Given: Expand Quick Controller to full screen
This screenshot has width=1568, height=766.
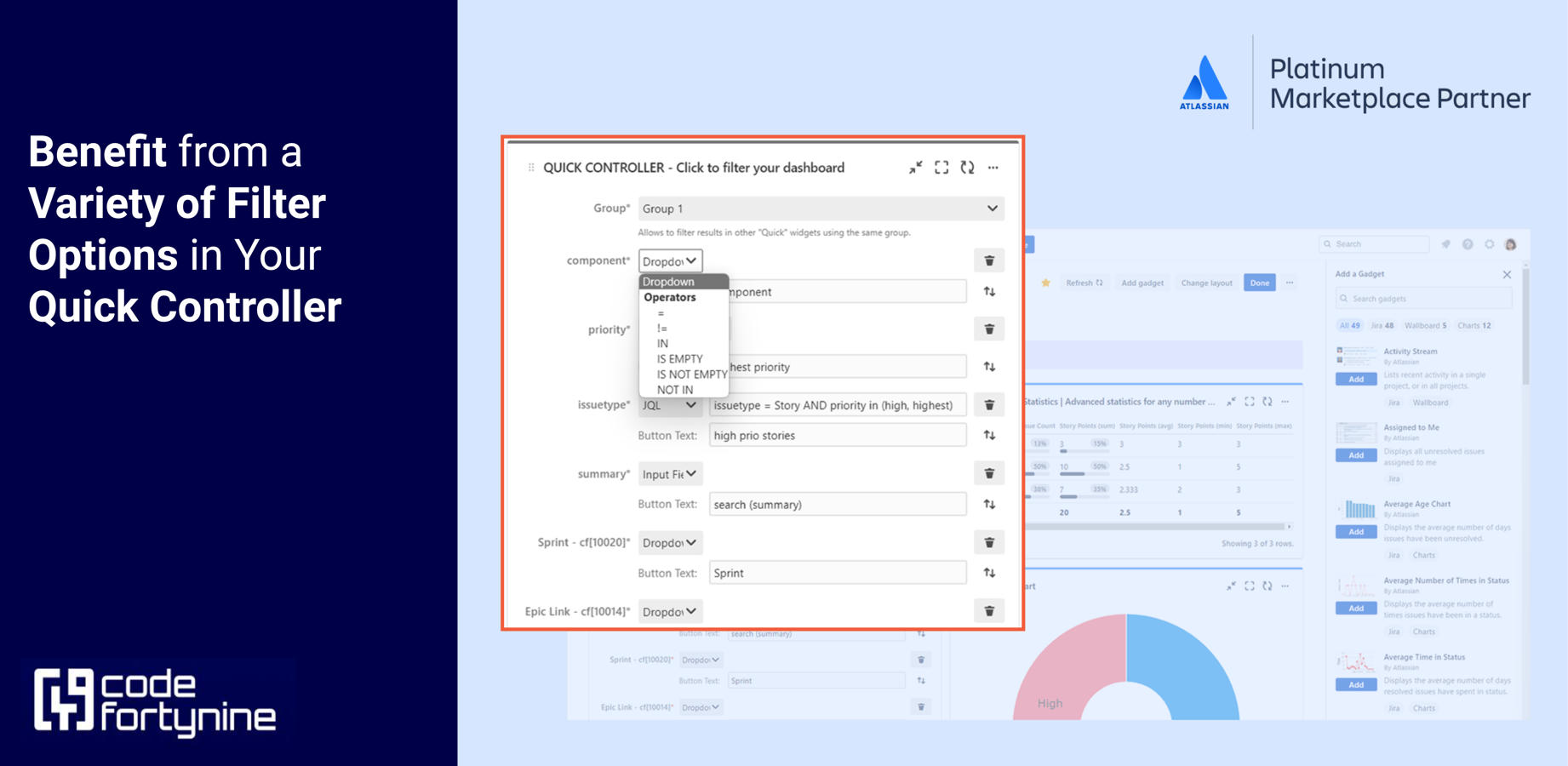Looking at the screenshot, I should coord(941,168).
